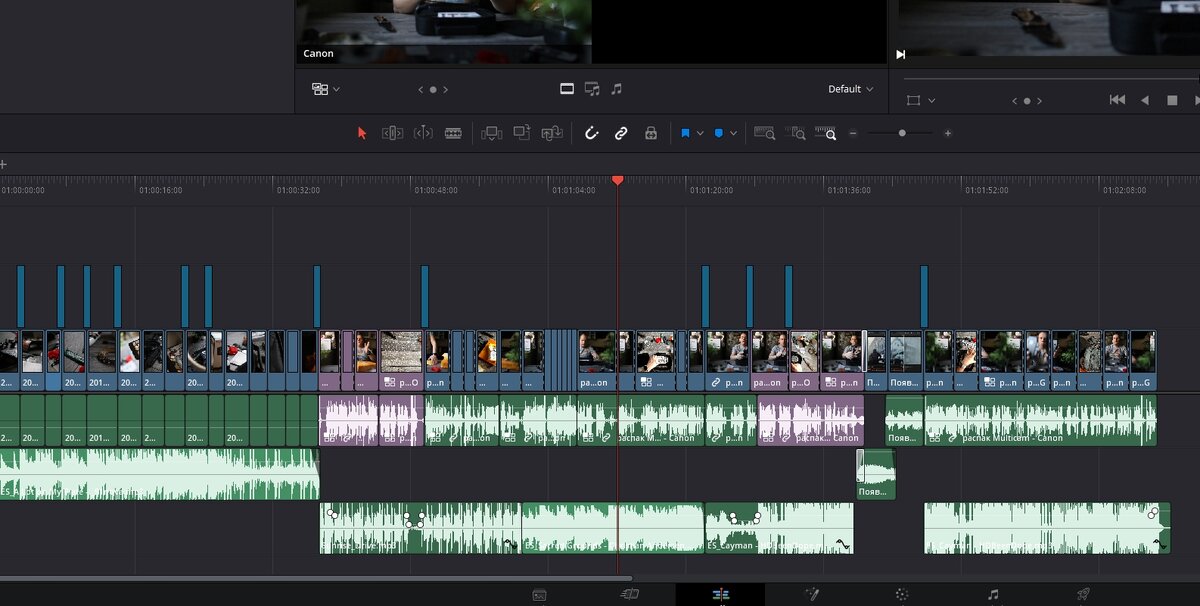Activate the Selection Mode arrow tool

362,133
